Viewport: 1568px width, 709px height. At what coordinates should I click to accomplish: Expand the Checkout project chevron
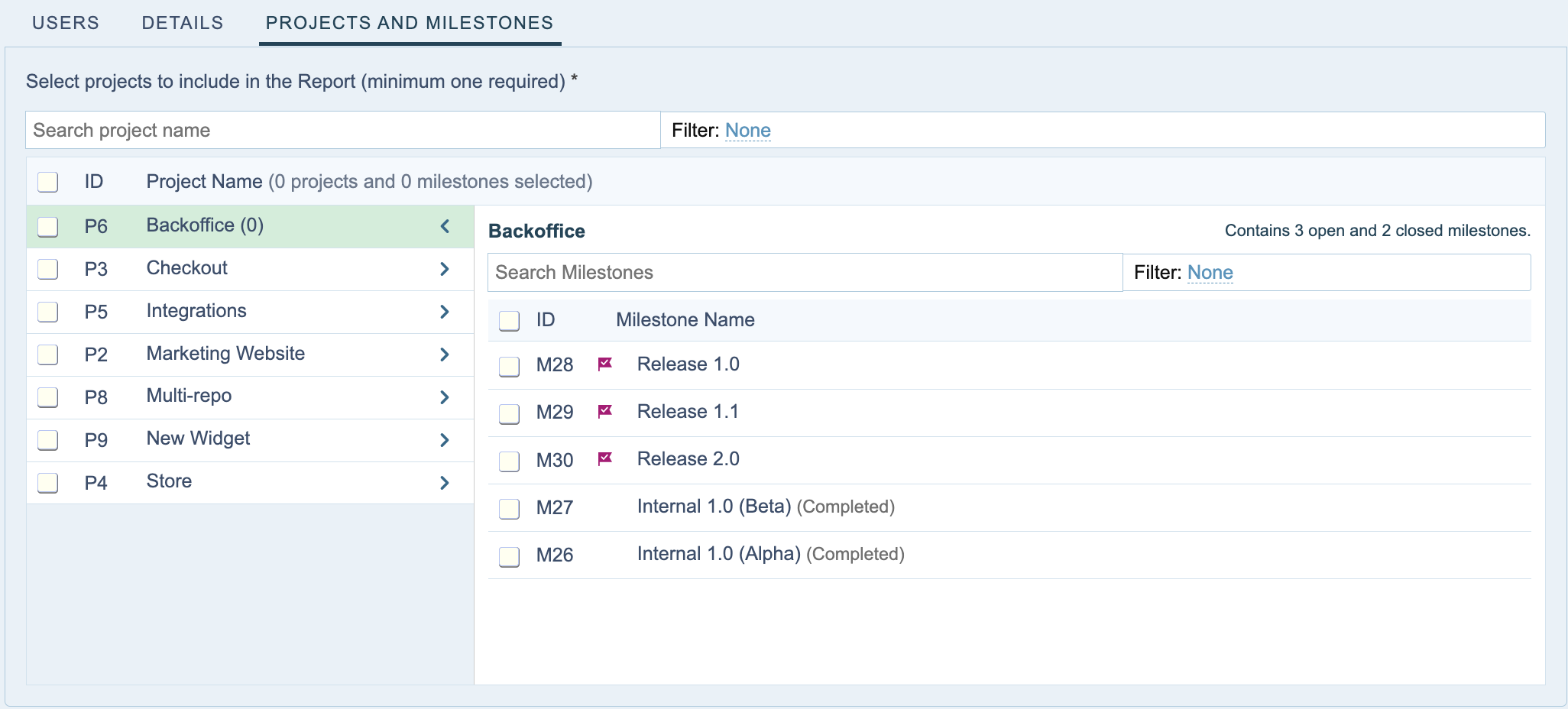pyautogui.click(x=445, y=269)
